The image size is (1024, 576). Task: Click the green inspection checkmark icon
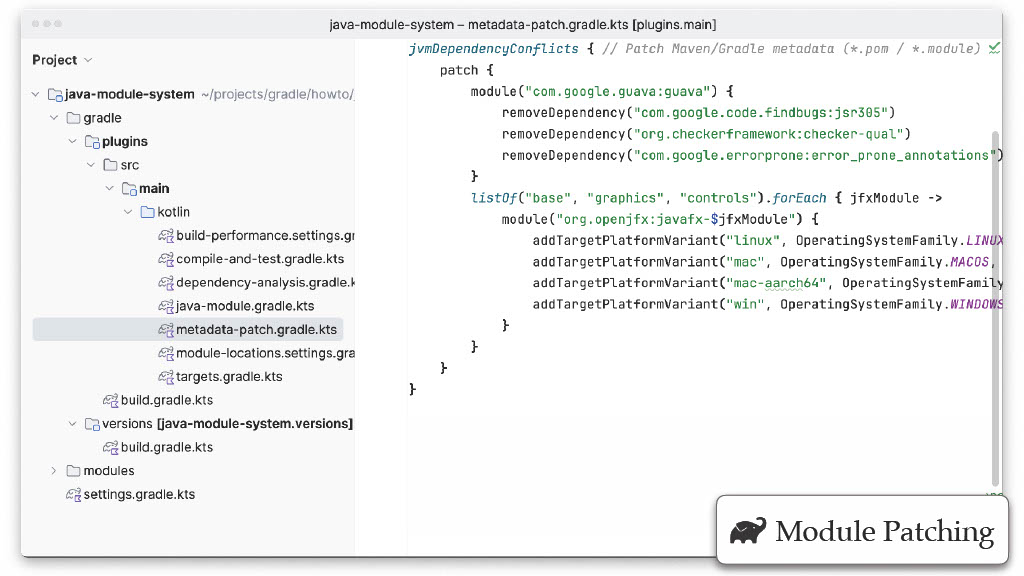coord(994,48)
